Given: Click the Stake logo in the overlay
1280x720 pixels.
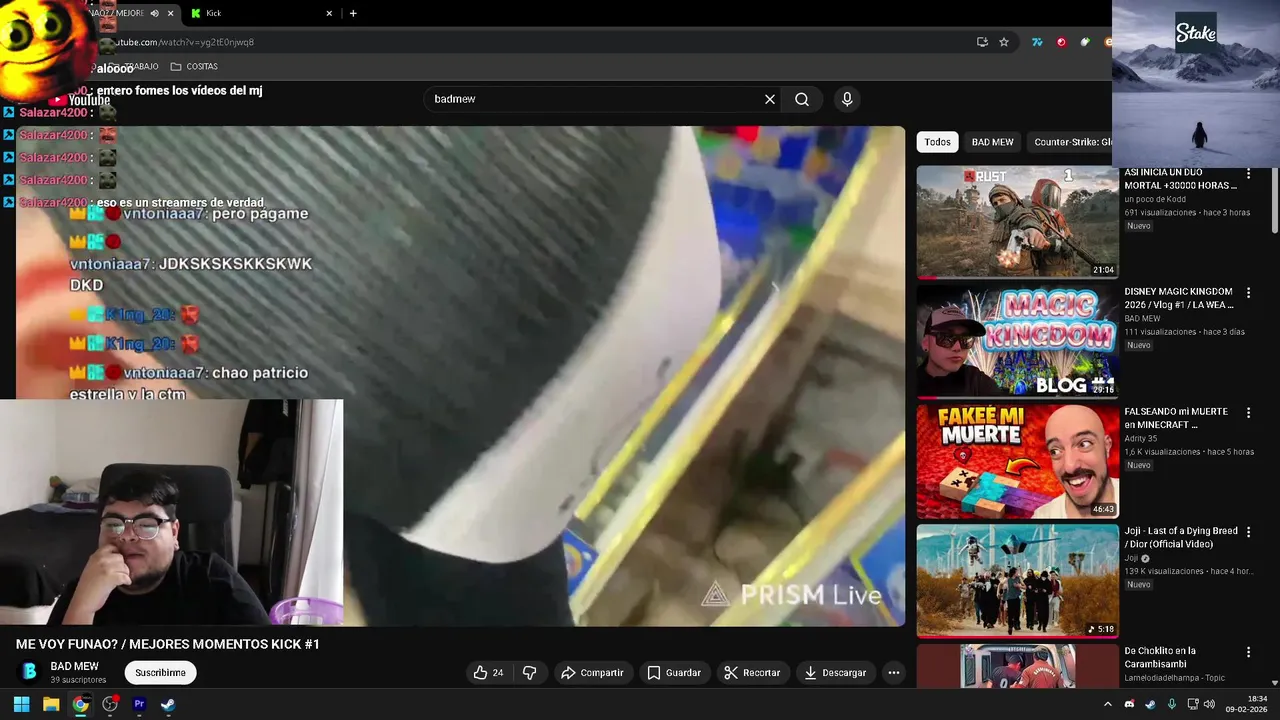Looking at the screenshot, I should pos(1195,33).
